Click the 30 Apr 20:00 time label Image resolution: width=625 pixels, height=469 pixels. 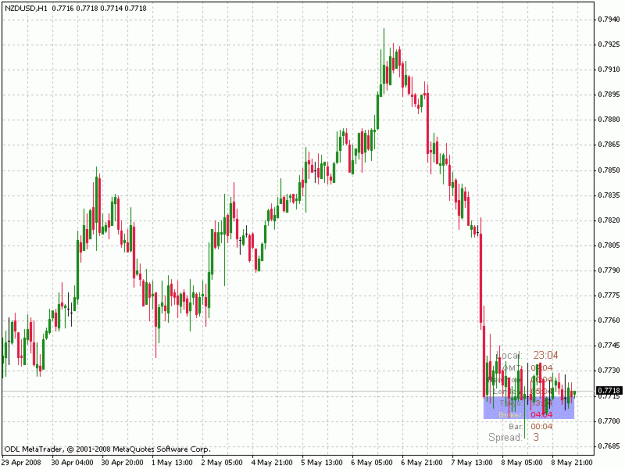coord(122,463)
